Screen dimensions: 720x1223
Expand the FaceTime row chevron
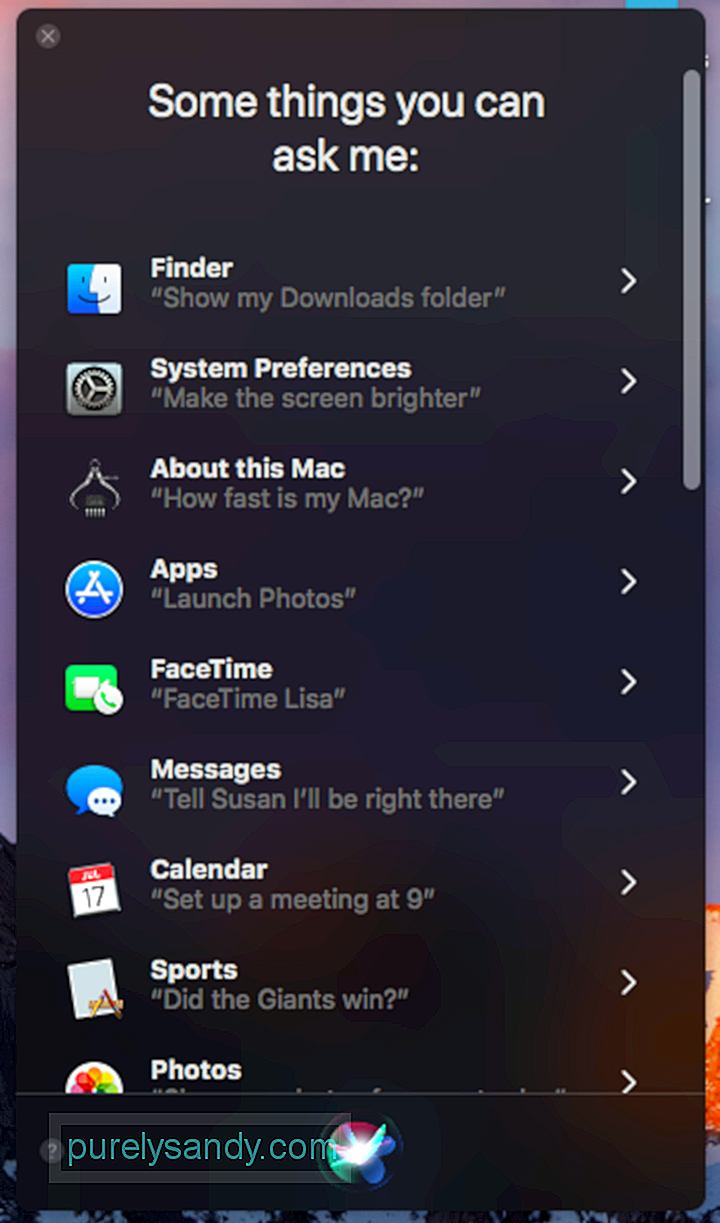point(628,681)
